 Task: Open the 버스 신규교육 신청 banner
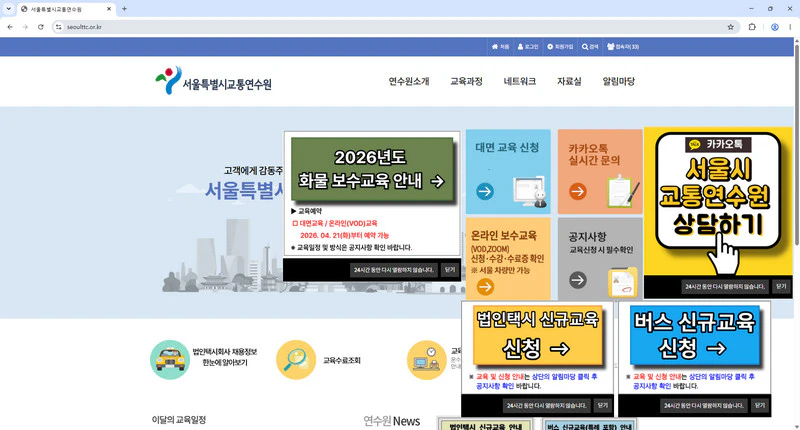tap(694, 336)
